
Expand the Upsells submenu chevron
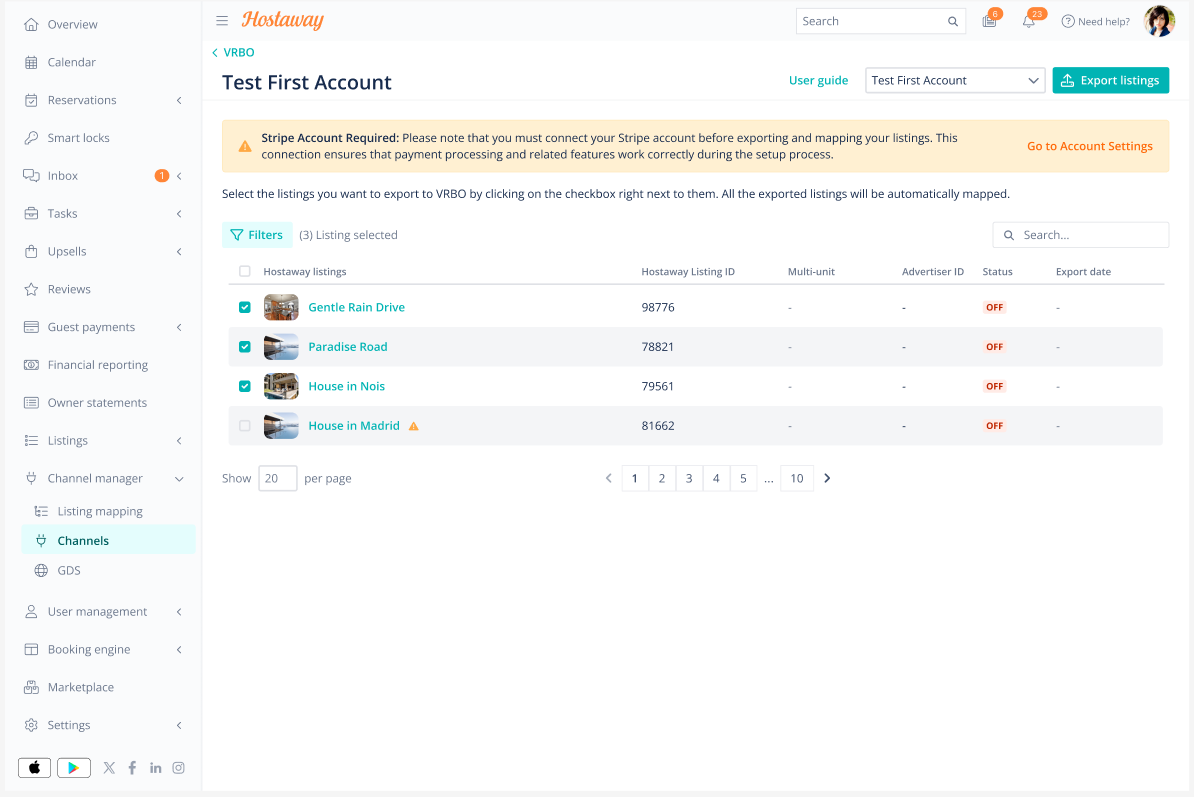(x=179, y=252)
